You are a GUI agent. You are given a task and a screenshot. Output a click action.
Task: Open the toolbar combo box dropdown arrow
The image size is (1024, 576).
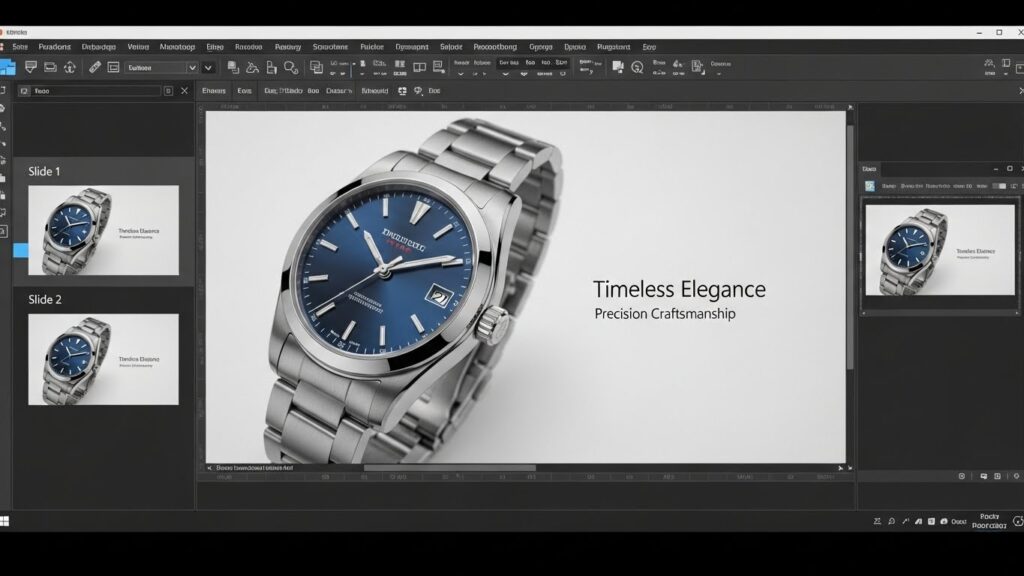(190, 67)
